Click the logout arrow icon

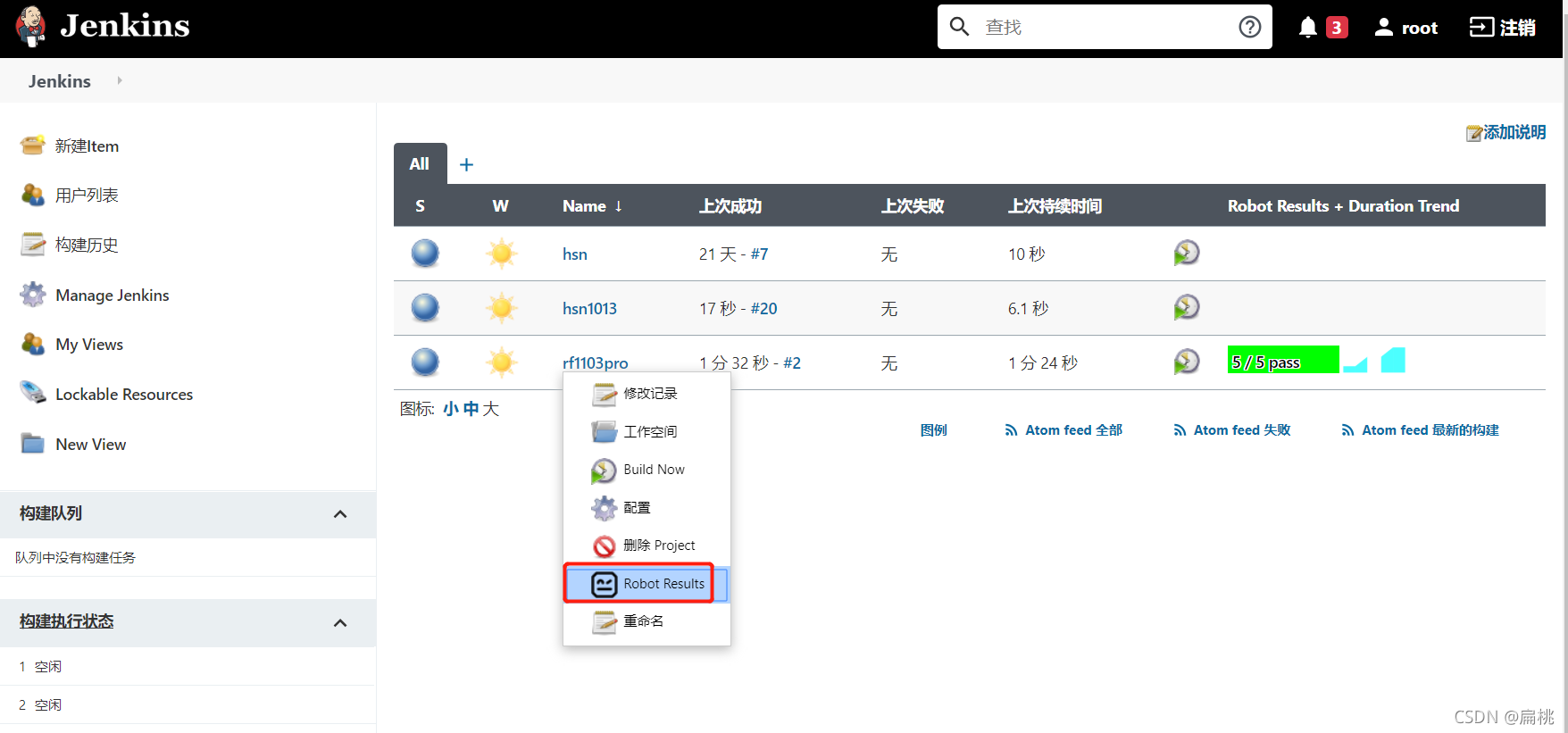click(x=1481, y=27)
